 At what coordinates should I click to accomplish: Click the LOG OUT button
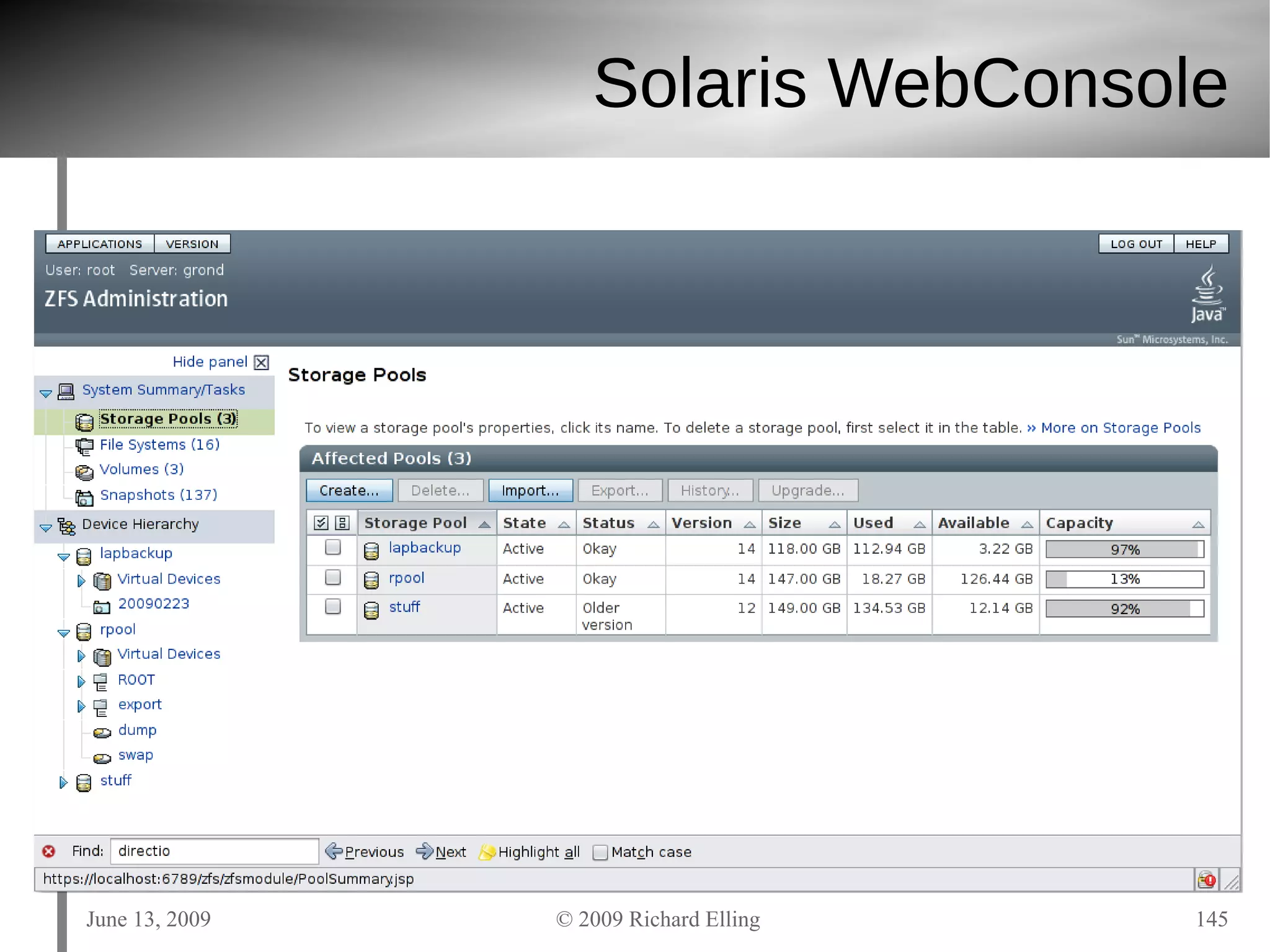(x=1136, y=244)
